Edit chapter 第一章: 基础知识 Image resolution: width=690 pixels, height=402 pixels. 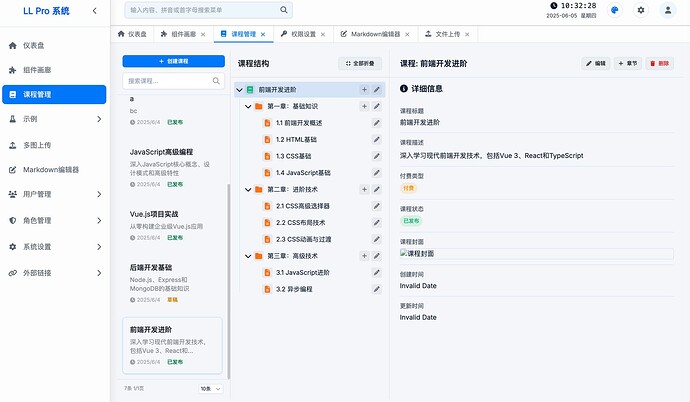(x=377, y=106)
